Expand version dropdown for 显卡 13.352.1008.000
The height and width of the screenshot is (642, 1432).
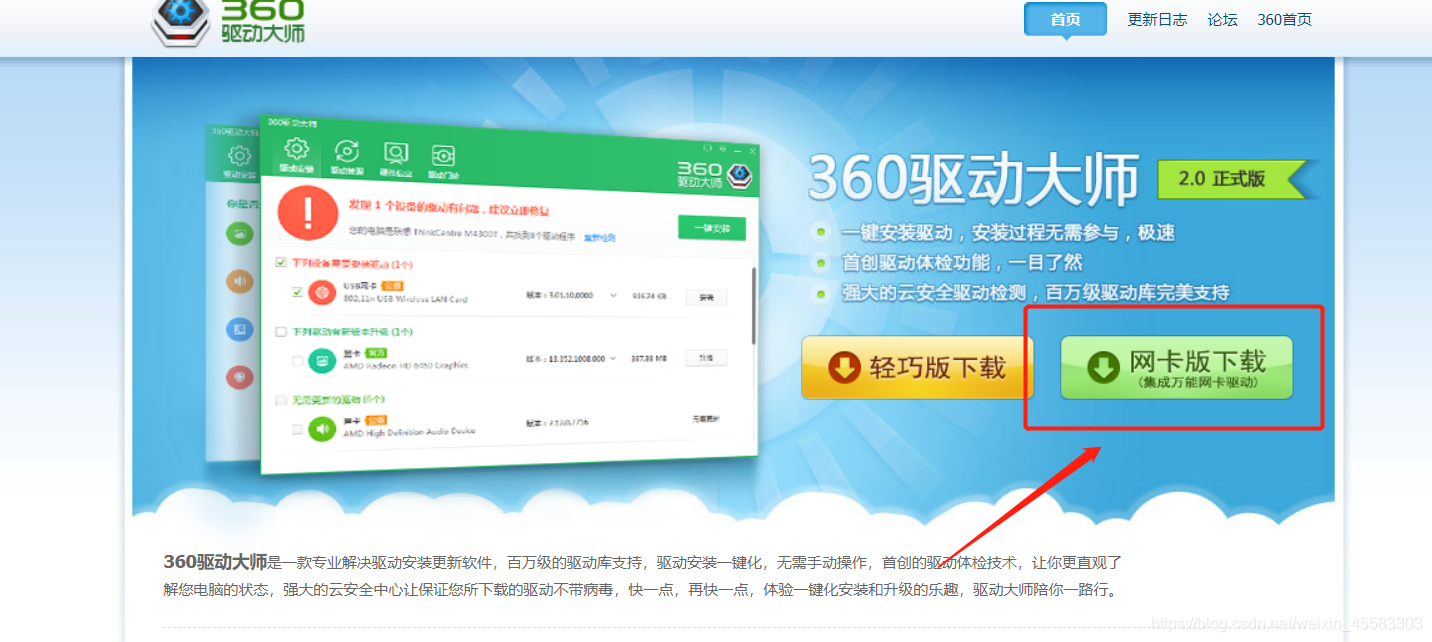click(x=612, y=359)
